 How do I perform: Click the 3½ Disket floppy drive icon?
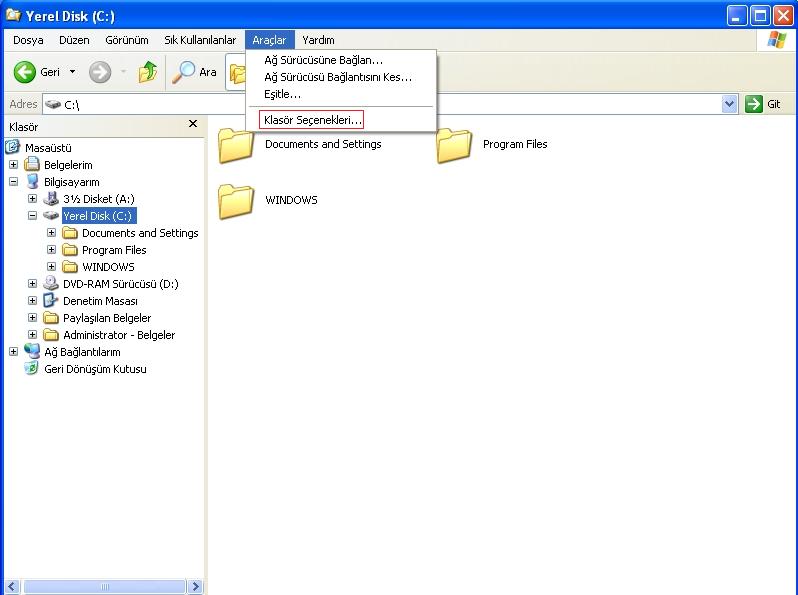(51, 199)
